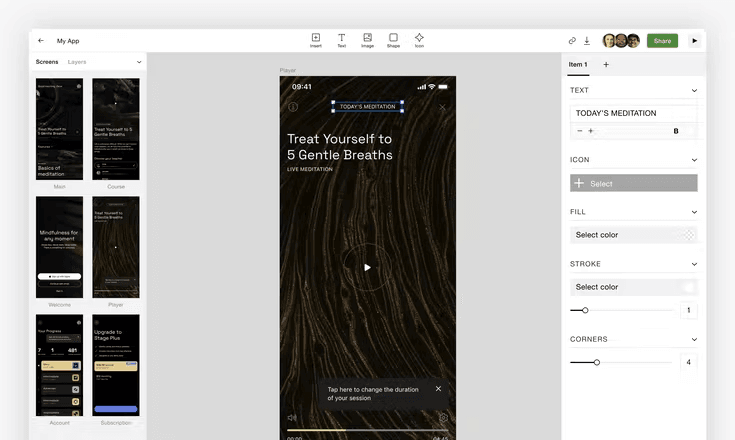Image resolution: width=735 pixels, height=440 pixels.
Task: Toggle bold text formatting
Action: click(x=676, y=131)
